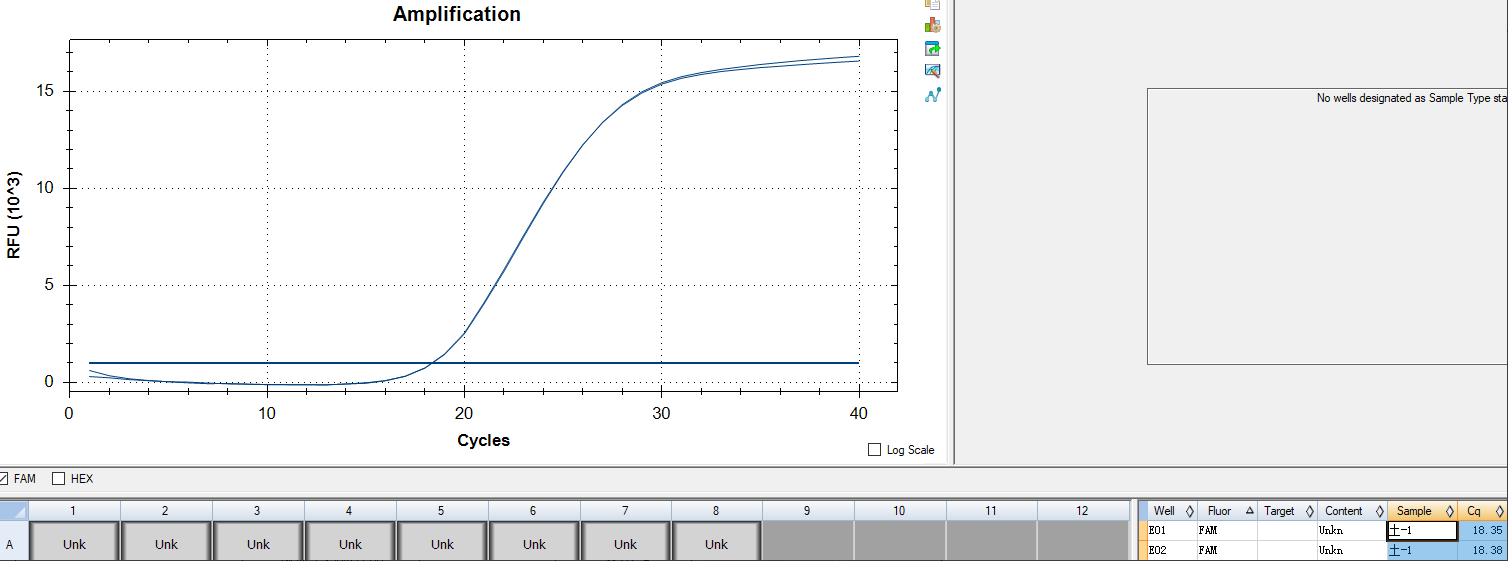This screenshot has height=561, width=1508.
Task: Click Cq value 18.38
Action: point(1482,550)
